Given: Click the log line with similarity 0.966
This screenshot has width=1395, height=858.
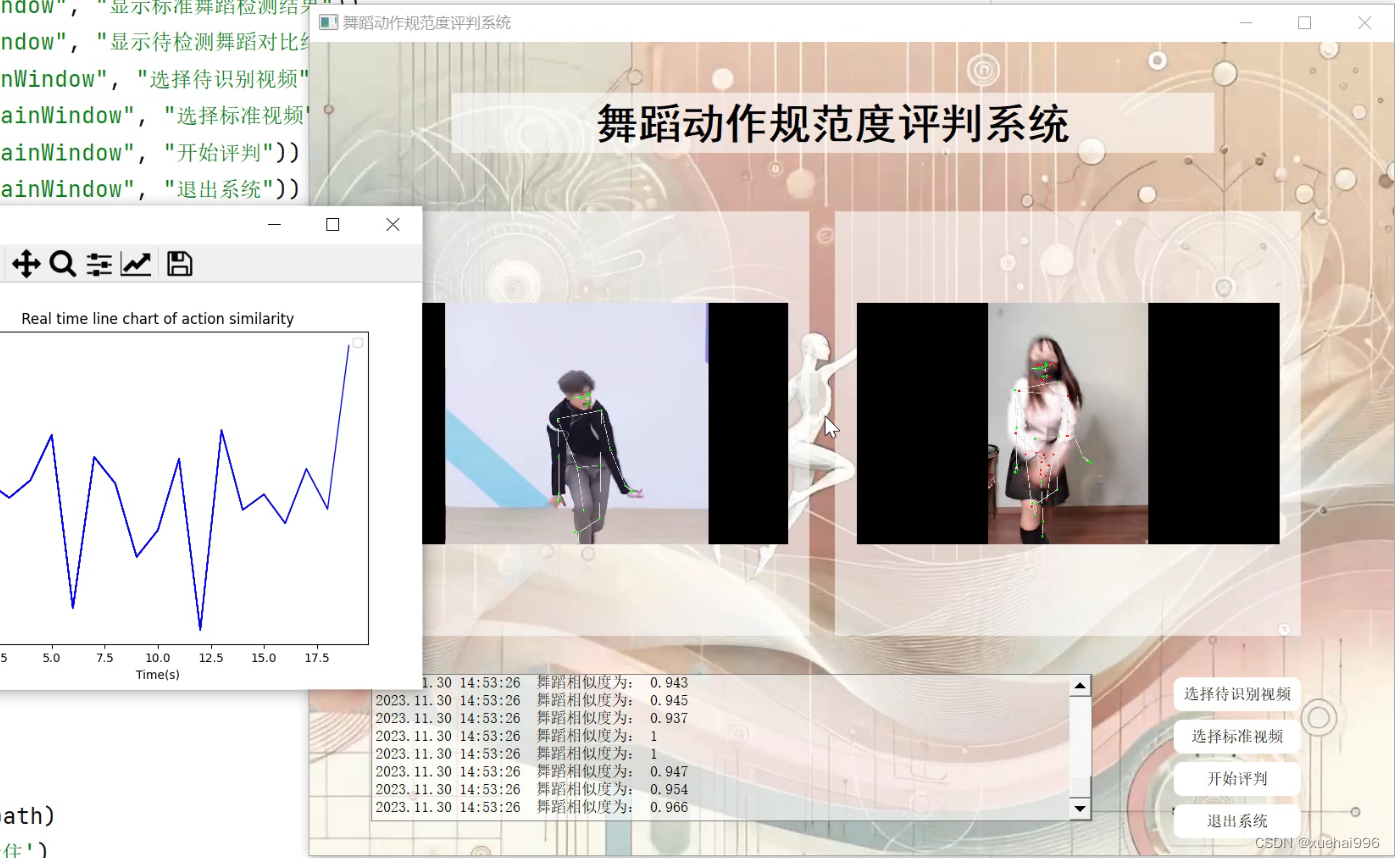Looking at the screenshot, I should (532, 807).
